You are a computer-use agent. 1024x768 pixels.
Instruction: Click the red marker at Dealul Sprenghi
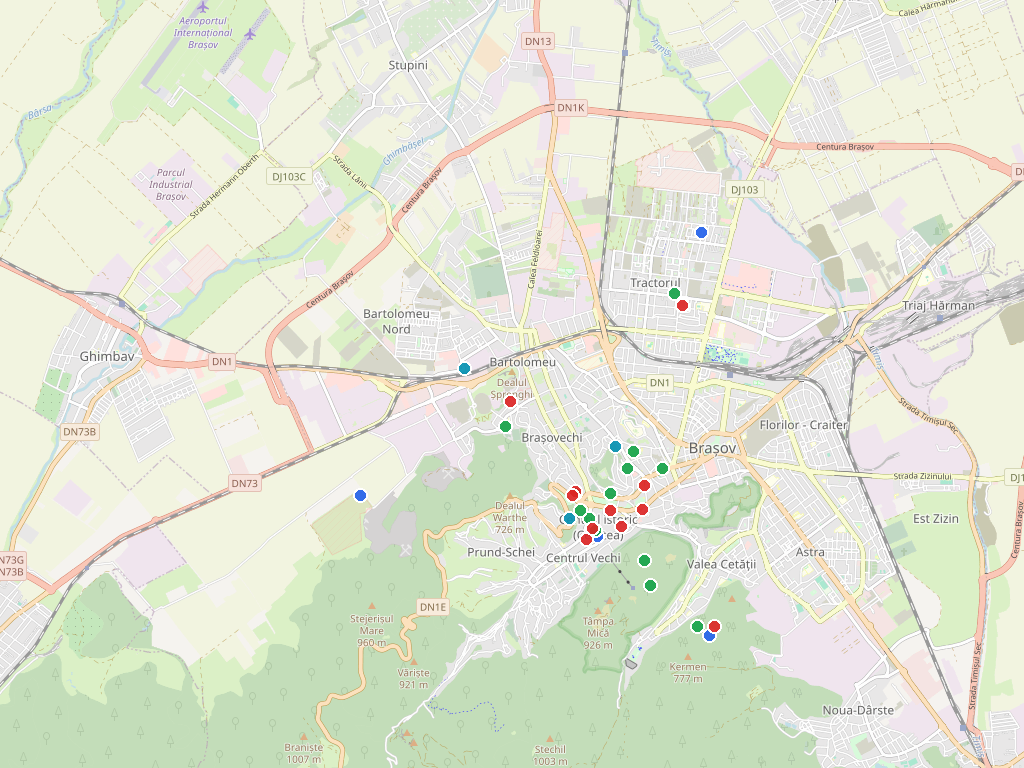(x=511, y=402)
